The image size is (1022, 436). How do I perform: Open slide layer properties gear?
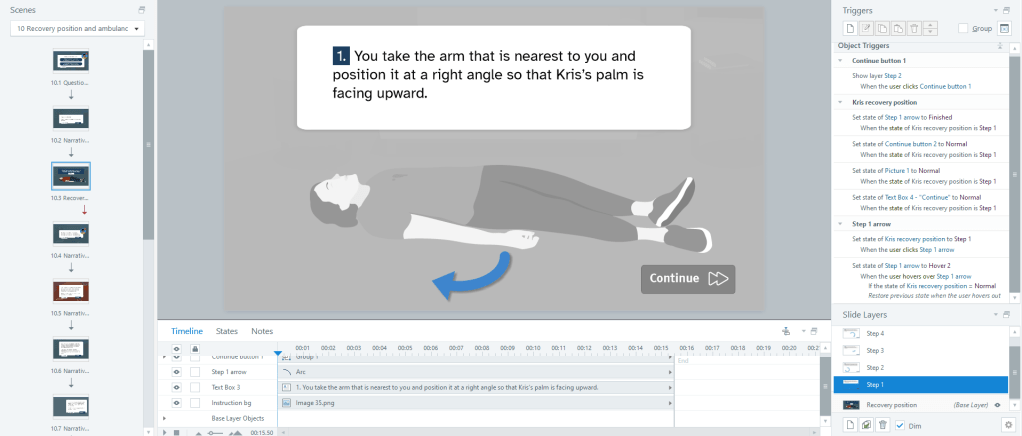tap(1009, 425)
